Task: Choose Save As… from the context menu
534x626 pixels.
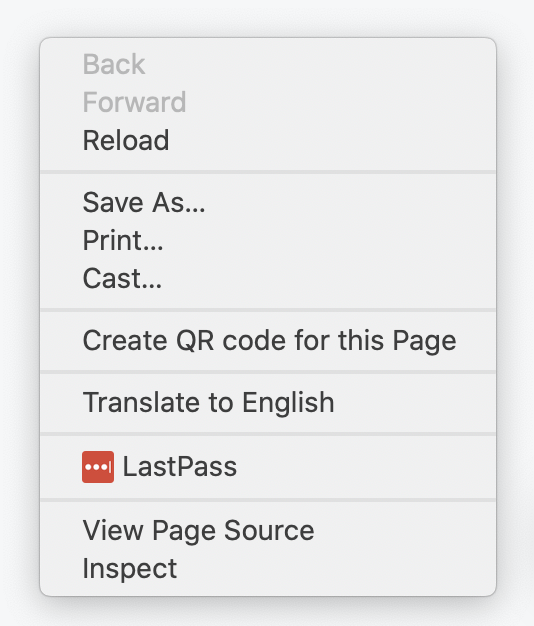Action: coord(268,202)
